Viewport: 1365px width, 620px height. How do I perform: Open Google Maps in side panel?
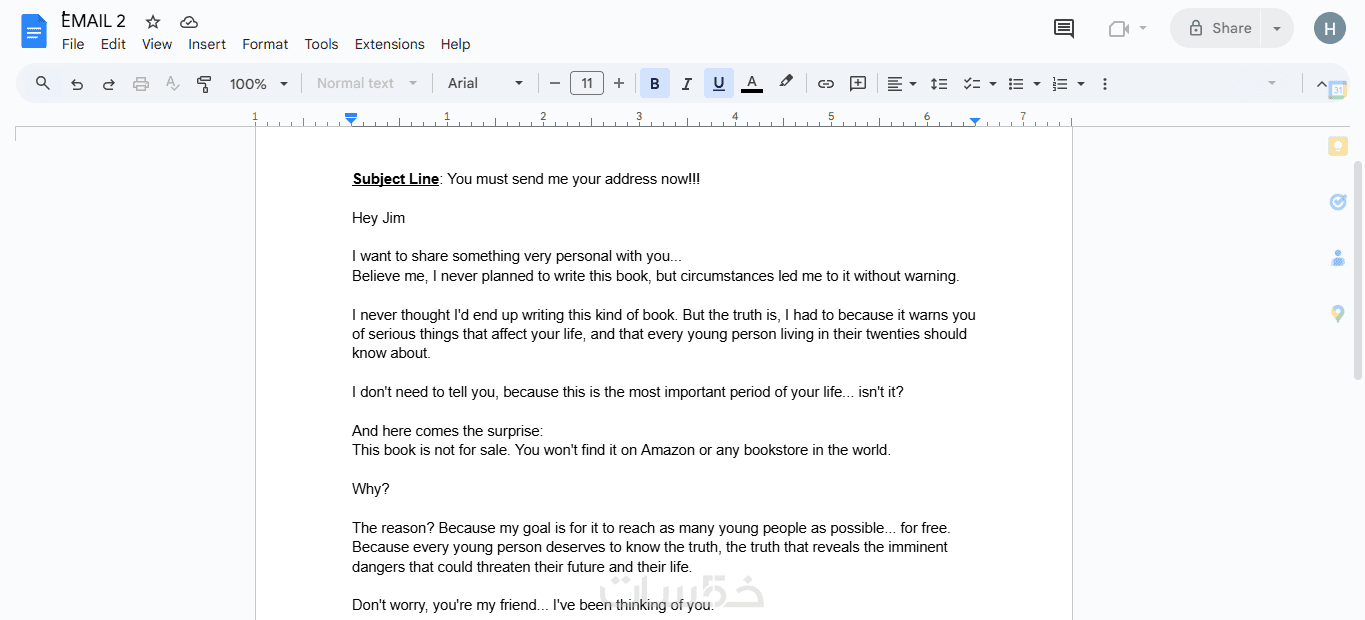1338,314
